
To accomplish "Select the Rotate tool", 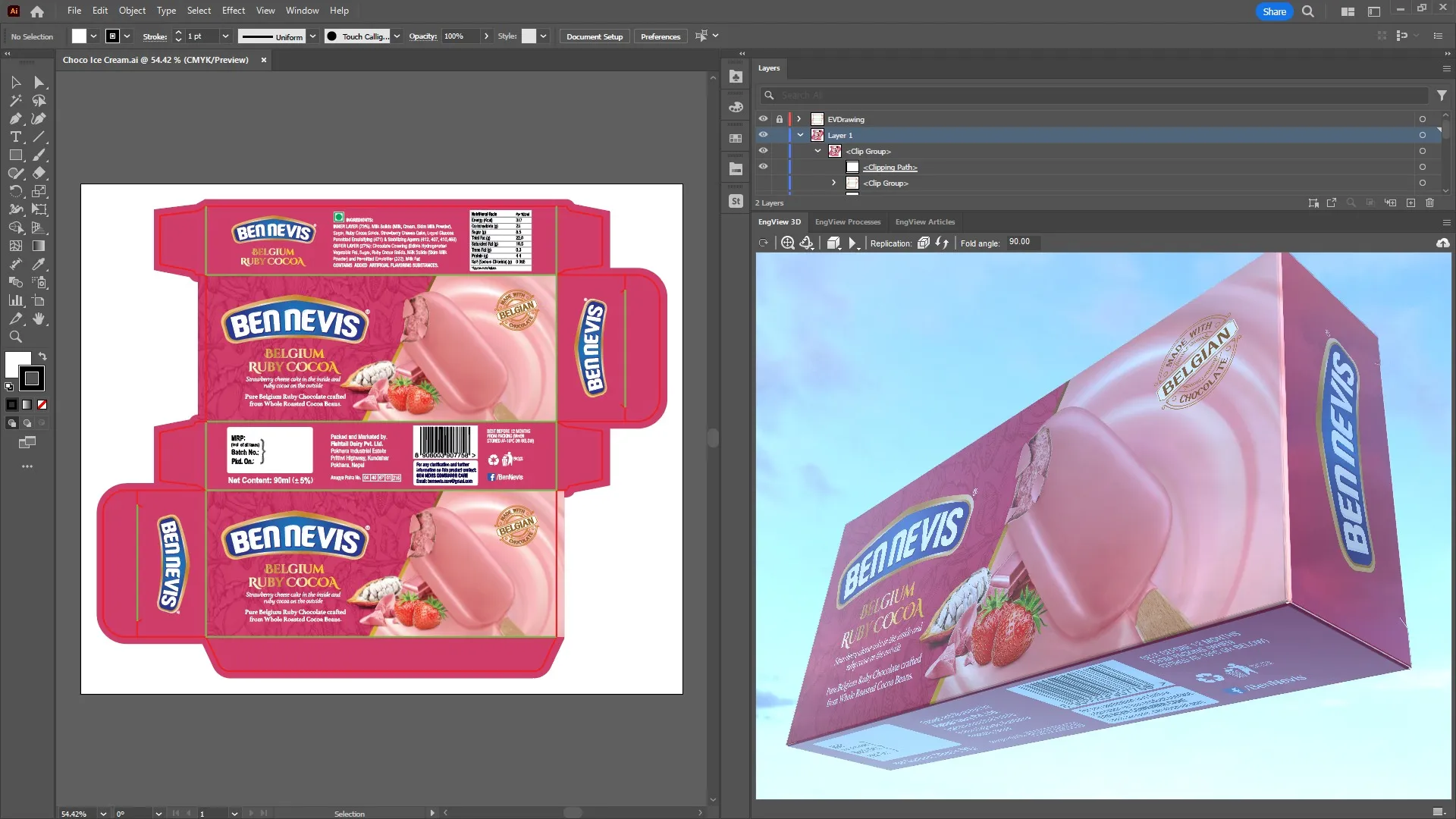I will click(x=16, y=191).
